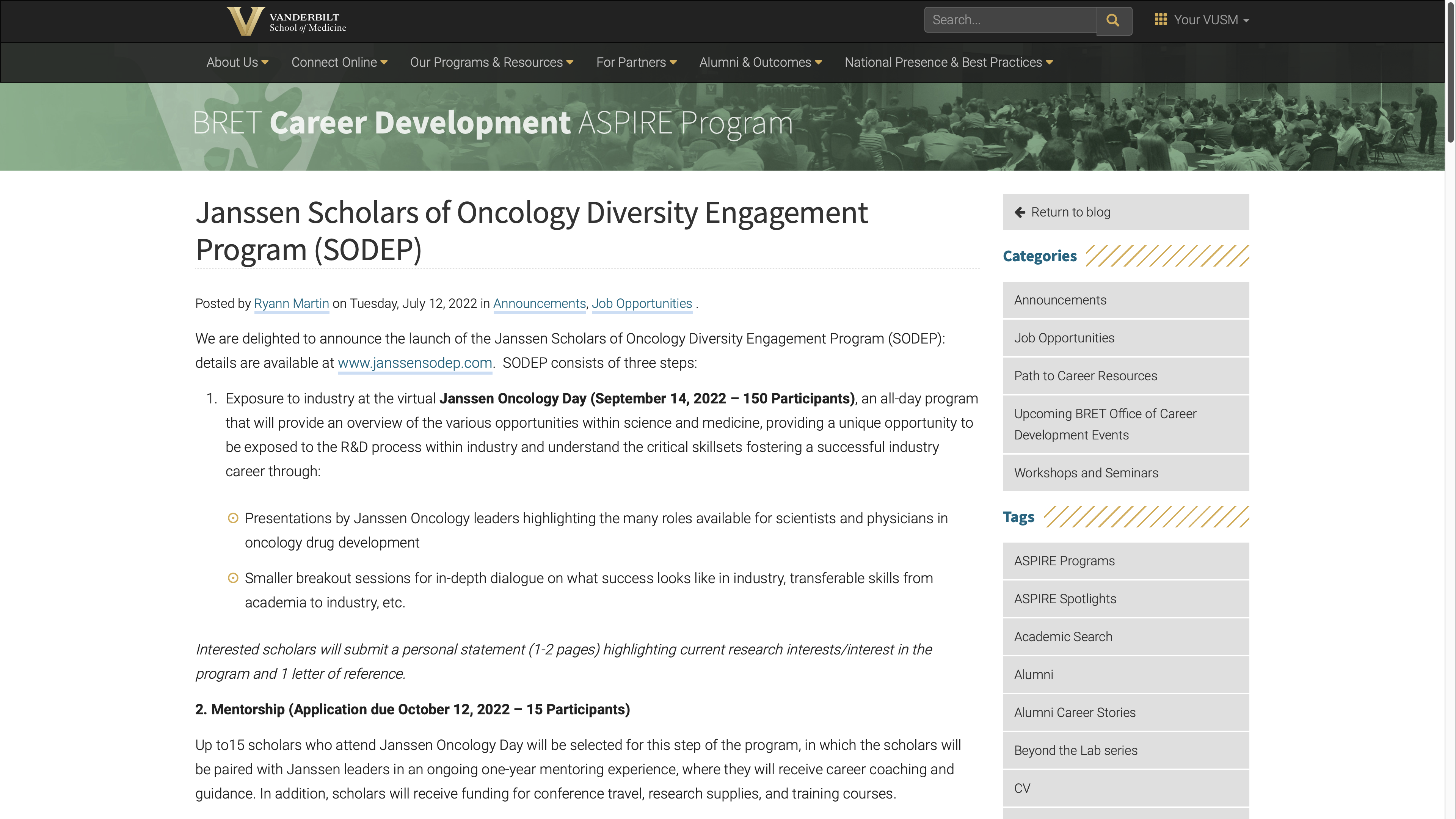
Task: Open Job Opportunities link in post byline
Action: (x=642, y=303)
